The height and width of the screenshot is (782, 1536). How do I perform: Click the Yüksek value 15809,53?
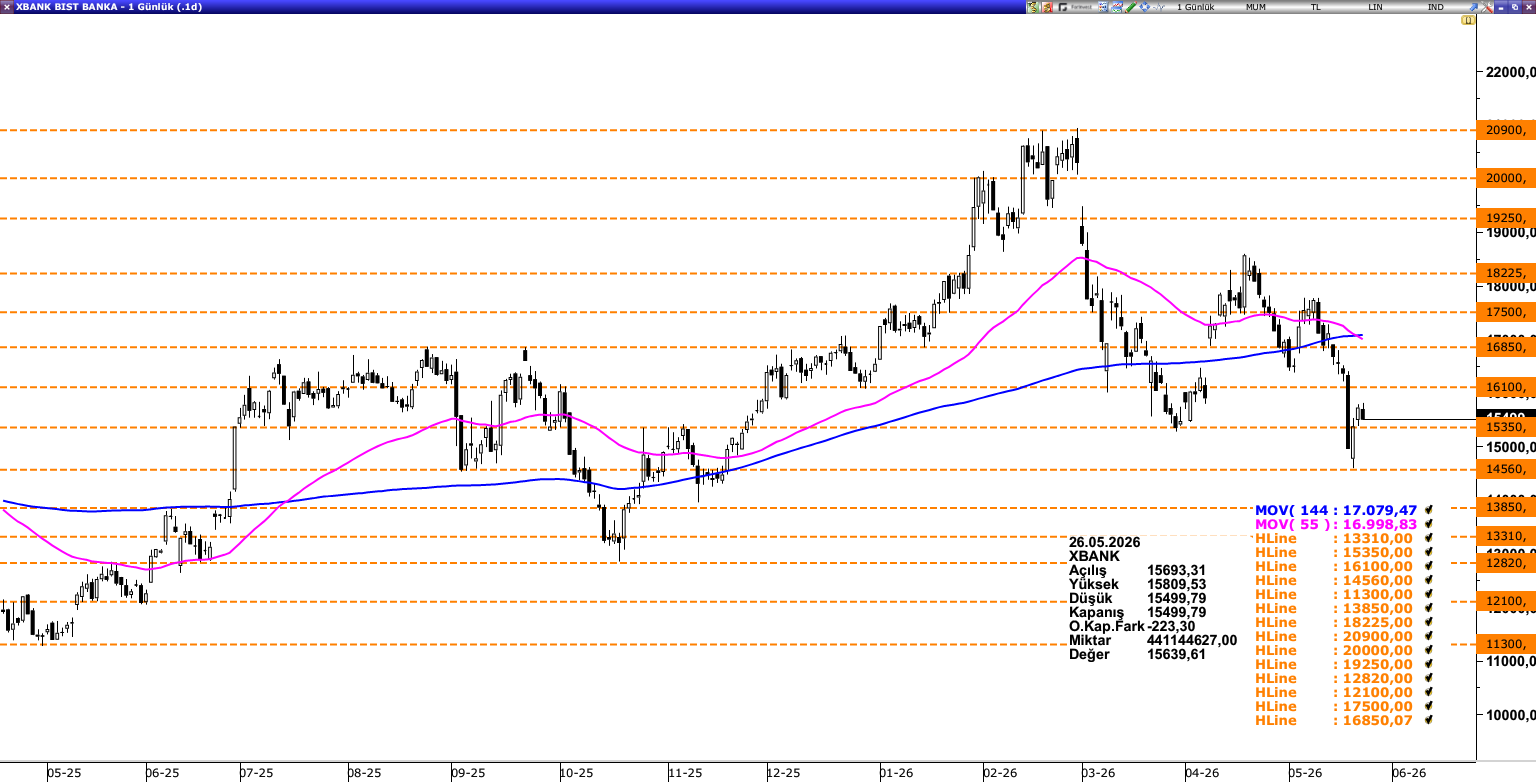1177,583
